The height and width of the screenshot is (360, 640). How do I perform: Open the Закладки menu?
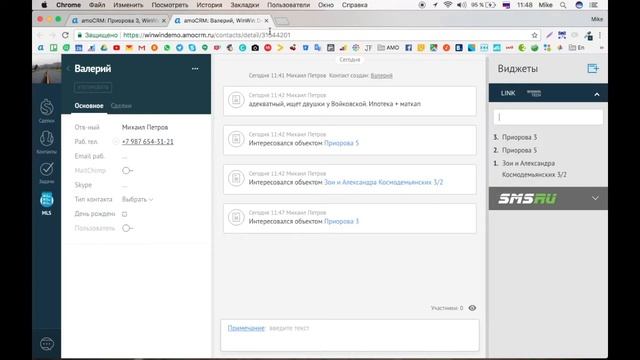pyautogui.click(x=244, y=5)
